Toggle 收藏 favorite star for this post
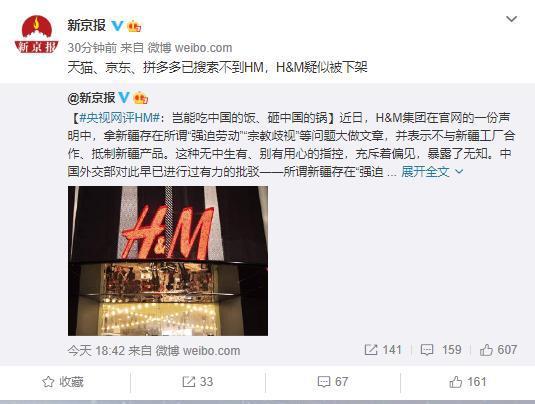Screen dimensions: 535x404 pos(63,382)
